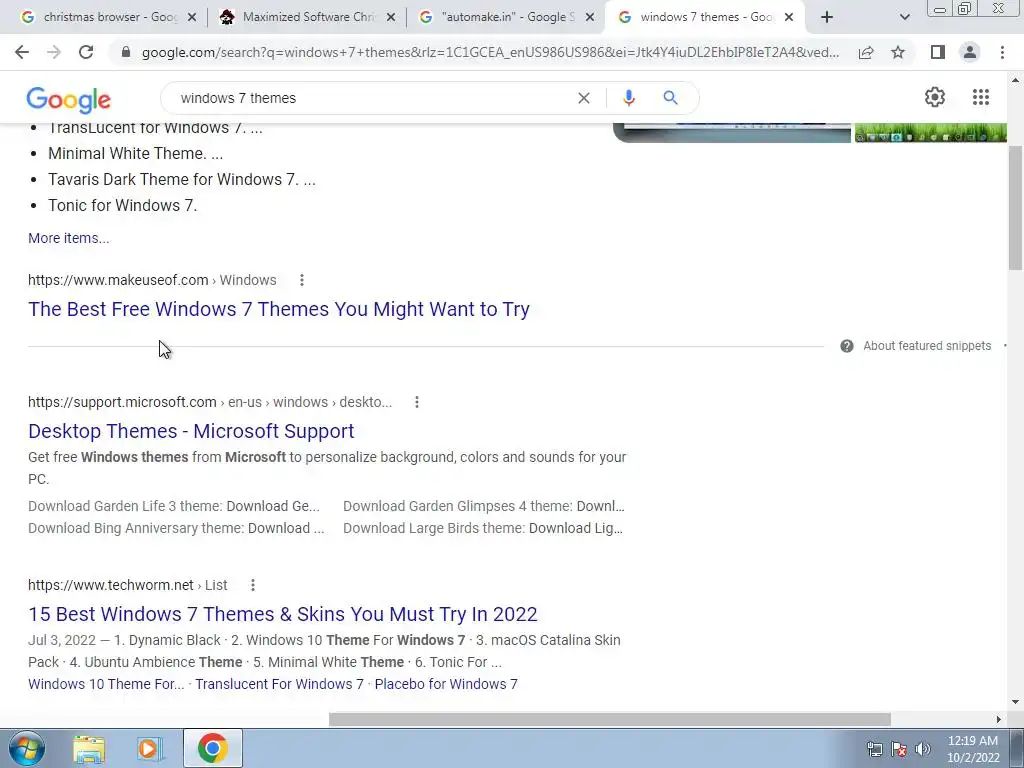The width and height of the screenshot is (1024, 768).
Task: Go back to the previous page
Action: [x=22, y=52]
